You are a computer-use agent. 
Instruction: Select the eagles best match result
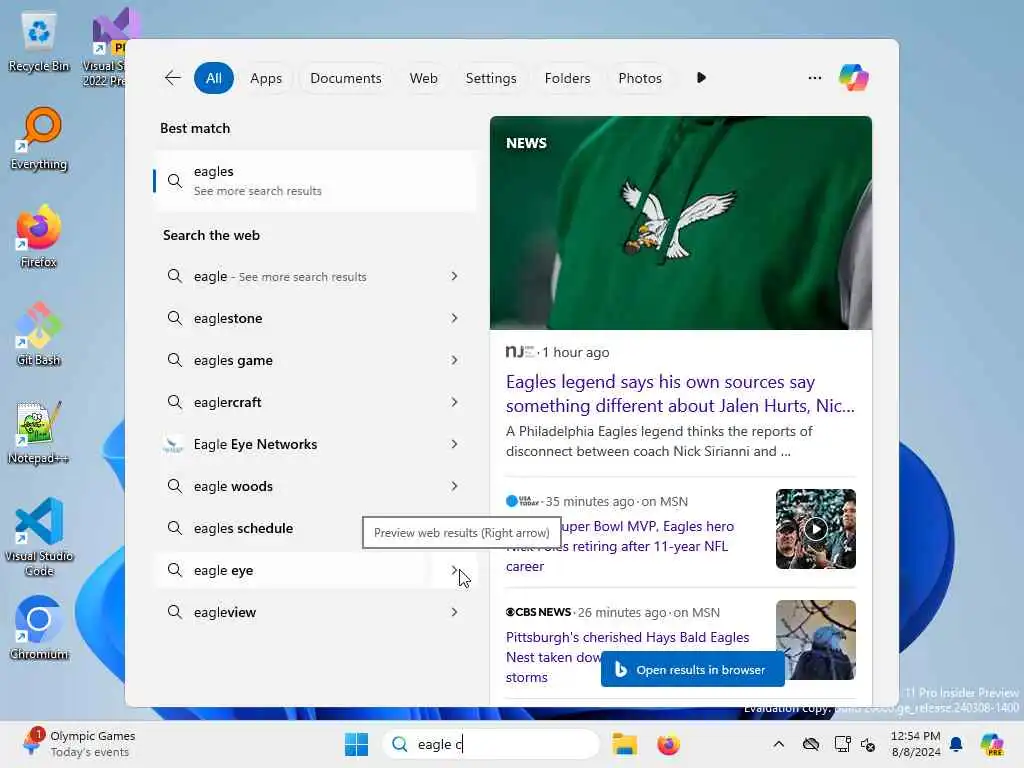click(x=315, y=181)
